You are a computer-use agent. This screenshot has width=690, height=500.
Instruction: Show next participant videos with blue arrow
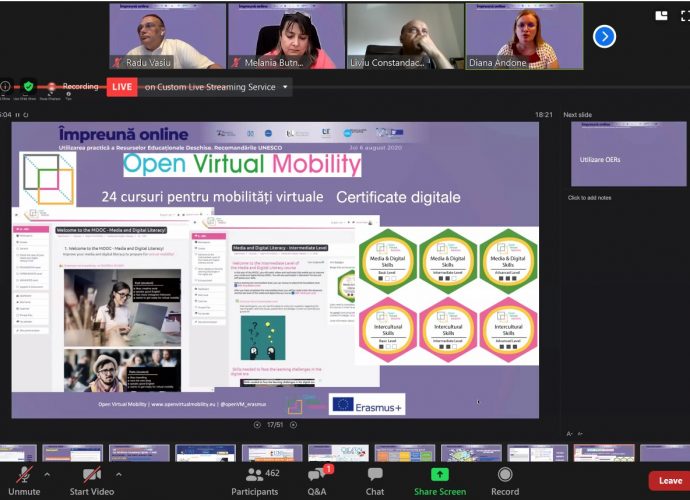tap(604, 37)
